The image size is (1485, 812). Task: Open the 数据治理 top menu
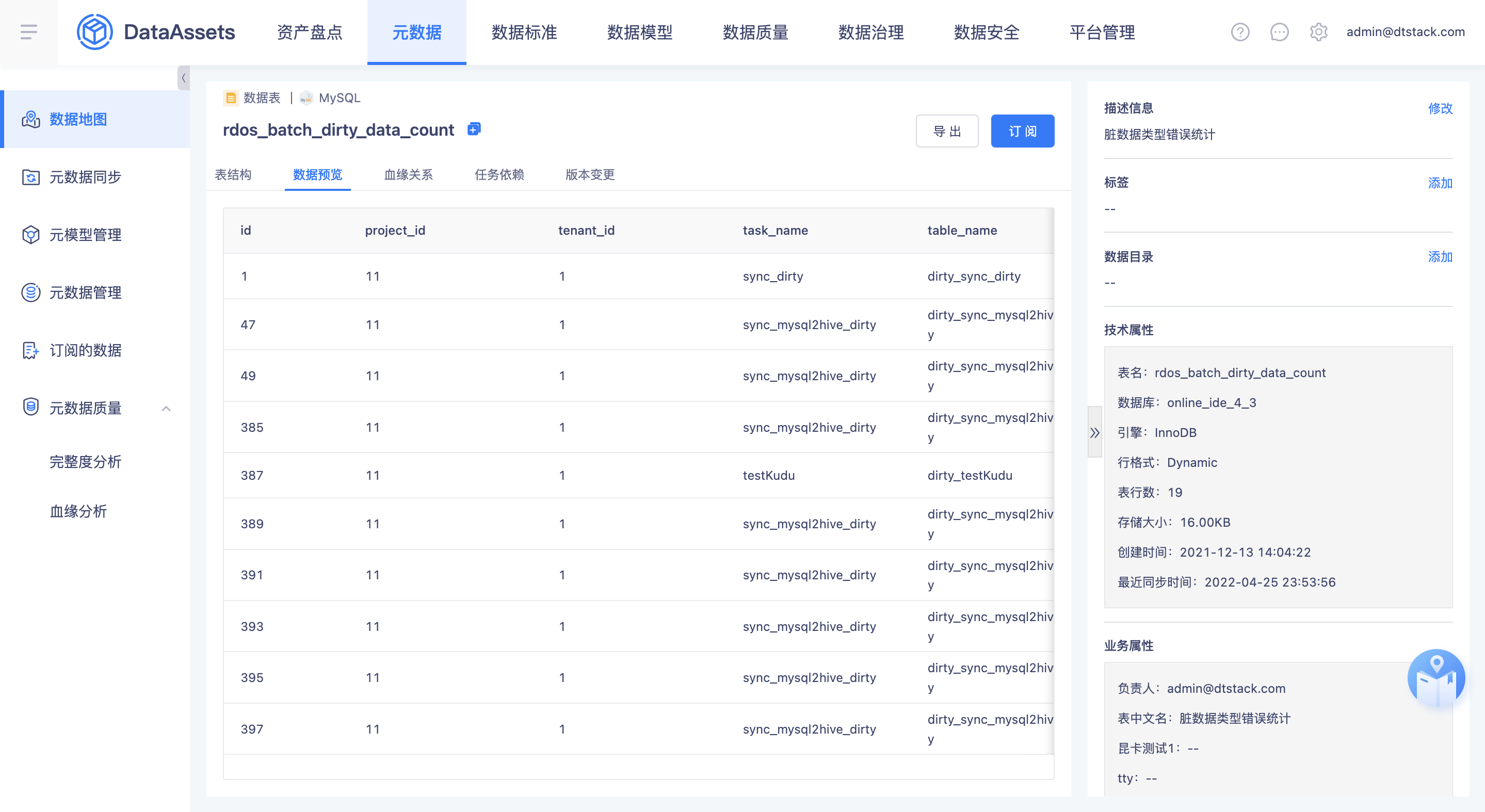tap(871, 33)
